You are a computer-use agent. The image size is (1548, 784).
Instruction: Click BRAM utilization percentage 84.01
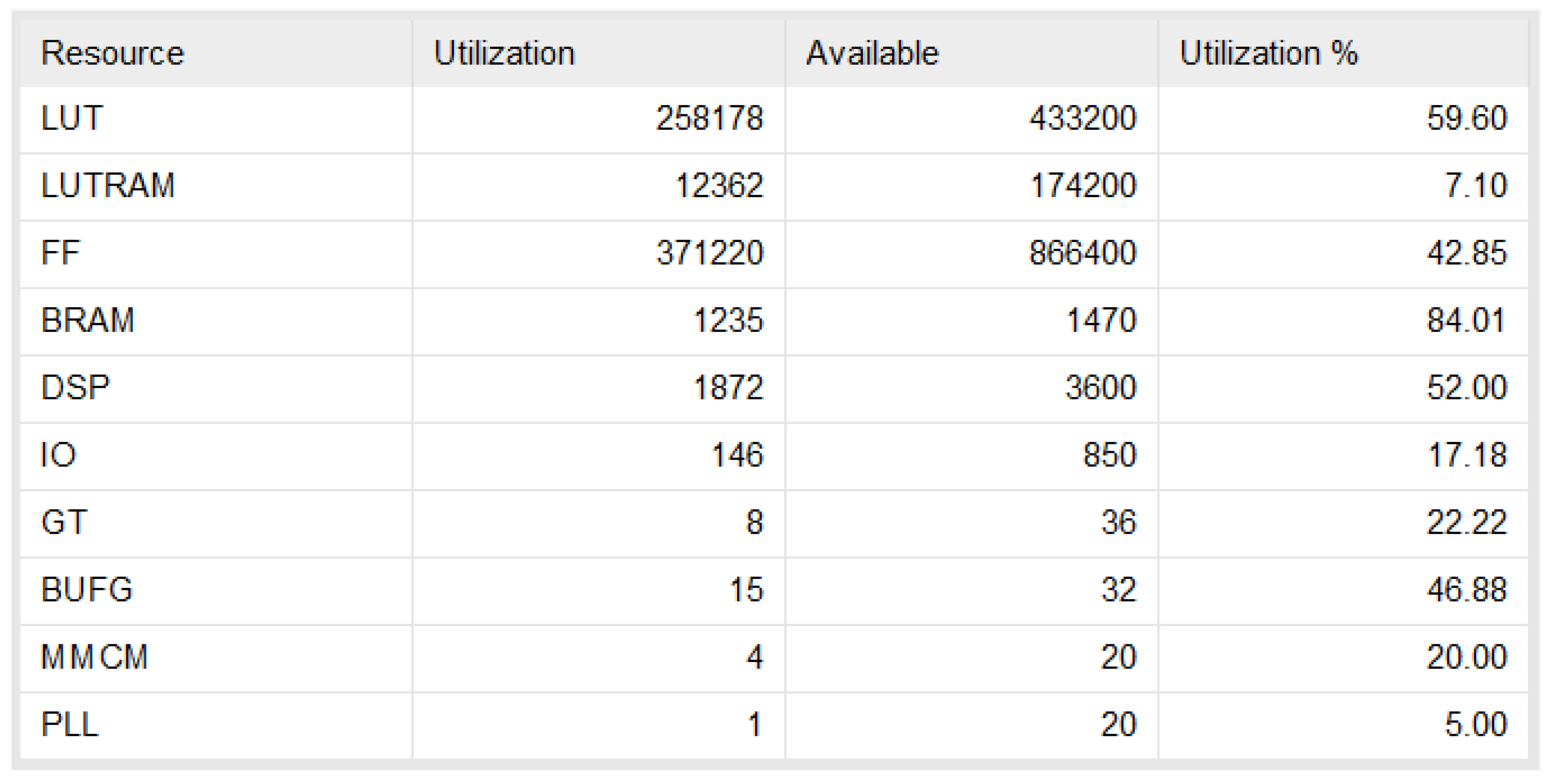[1466, 319]
